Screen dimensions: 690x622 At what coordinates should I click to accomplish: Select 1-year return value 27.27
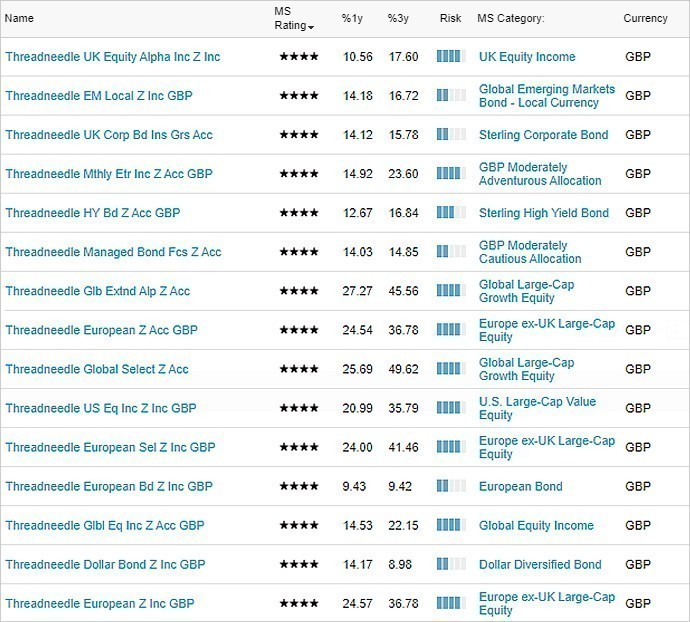(357, 291)
